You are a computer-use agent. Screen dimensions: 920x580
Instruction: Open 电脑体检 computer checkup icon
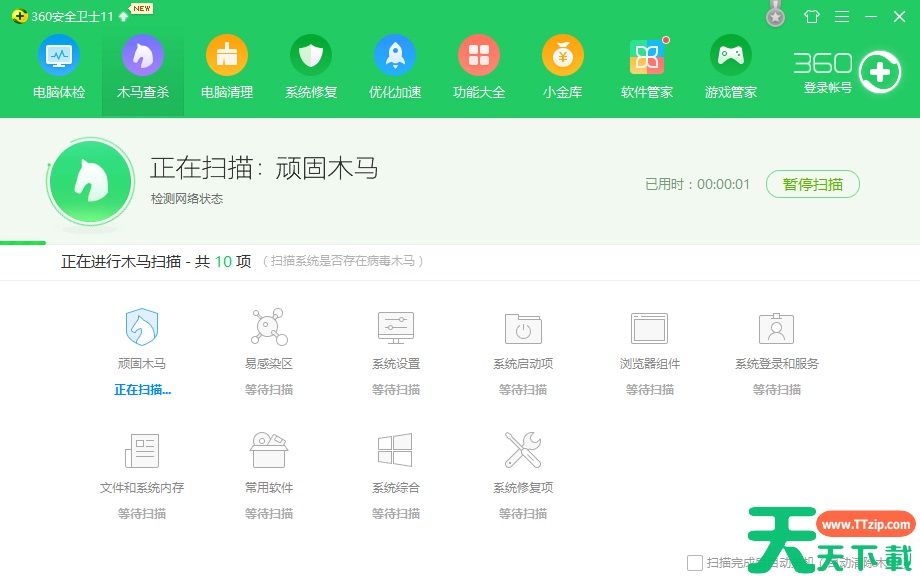point(59,56)
